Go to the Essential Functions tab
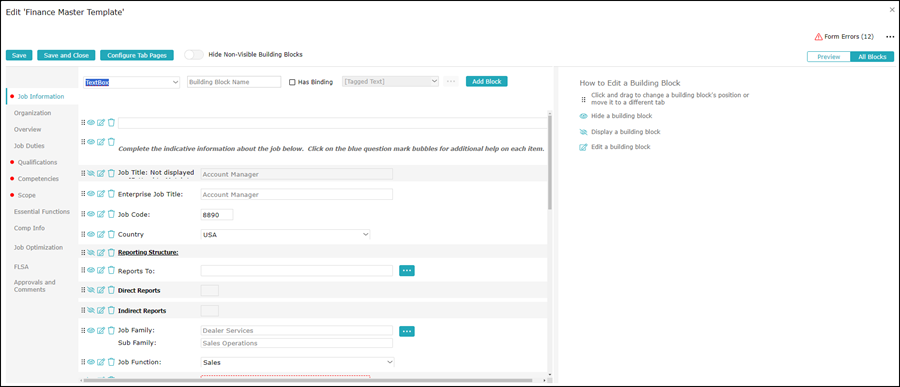Screen dimensions: 900x387 [x=42, y=212]
